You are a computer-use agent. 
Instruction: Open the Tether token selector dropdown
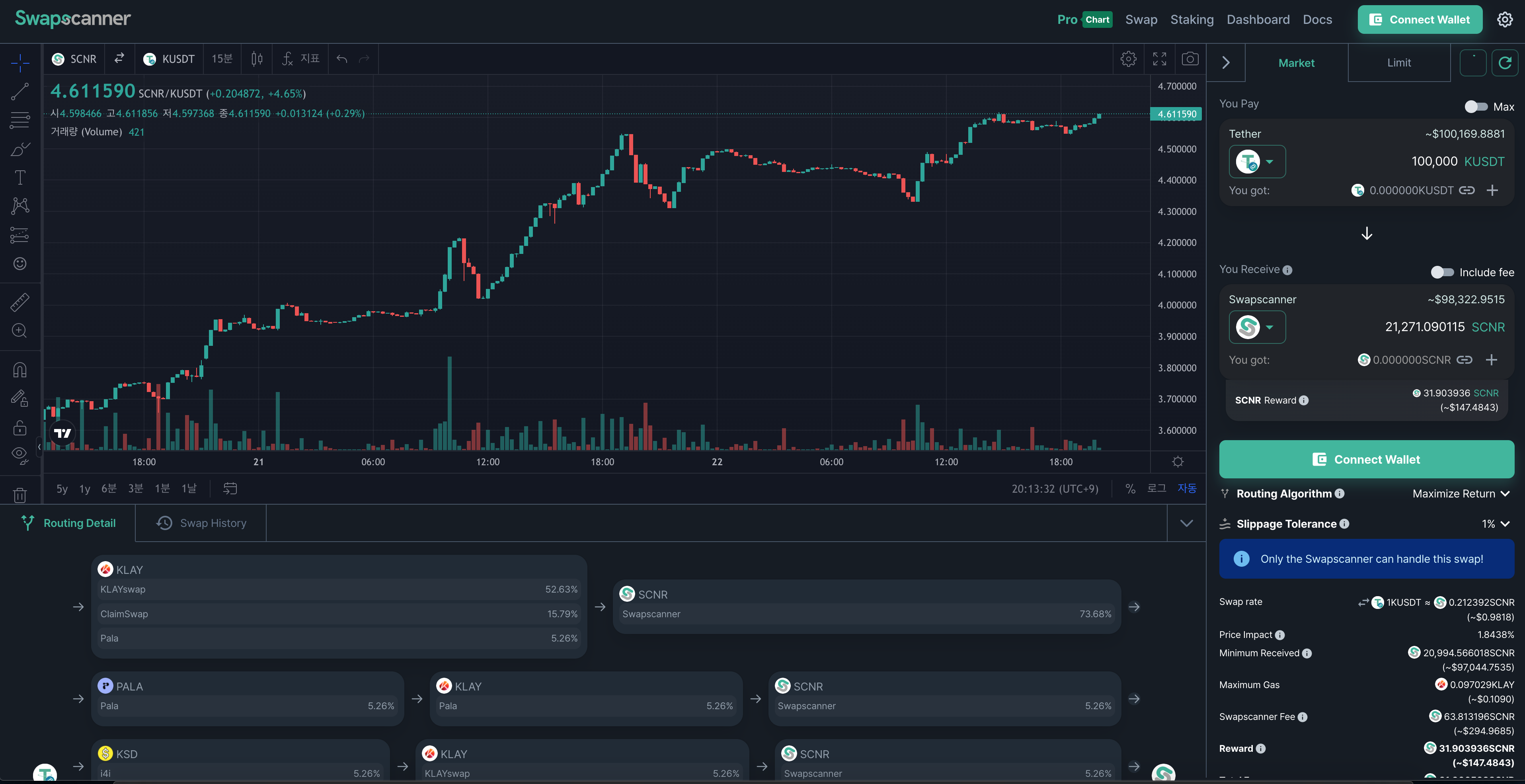click(1257, 162)
